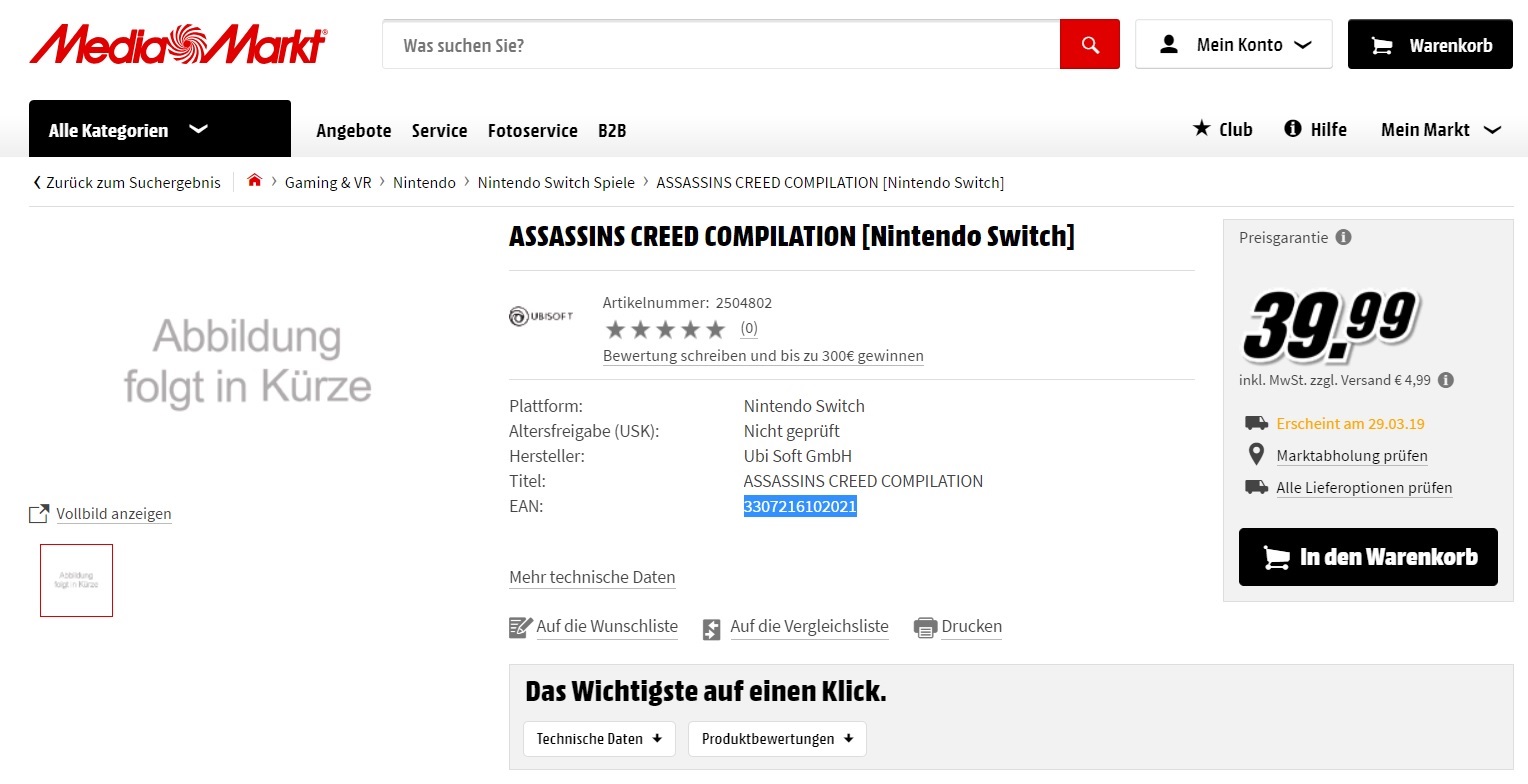Viewport: 1528px width, 784px height.
Task: Click the Marktabholung prüfen link
Action: pos(1351,456)
